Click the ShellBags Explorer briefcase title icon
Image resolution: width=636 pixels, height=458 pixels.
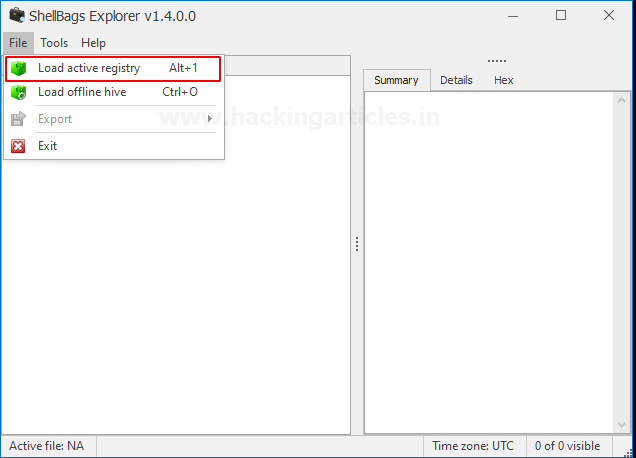17,15
